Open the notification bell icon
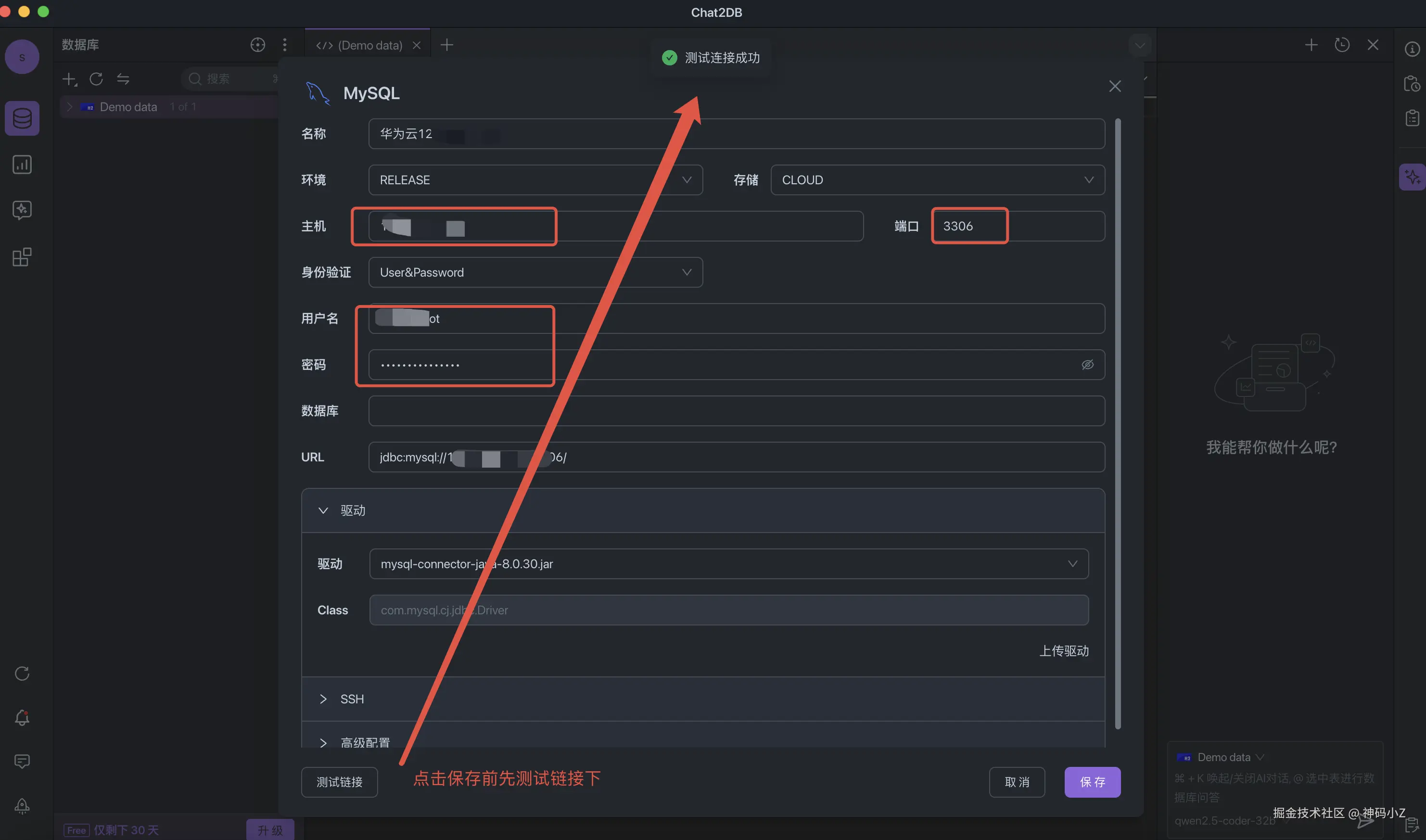Image resolution: width=1426 pixels, height=840 pixels. tap(22, 717)
